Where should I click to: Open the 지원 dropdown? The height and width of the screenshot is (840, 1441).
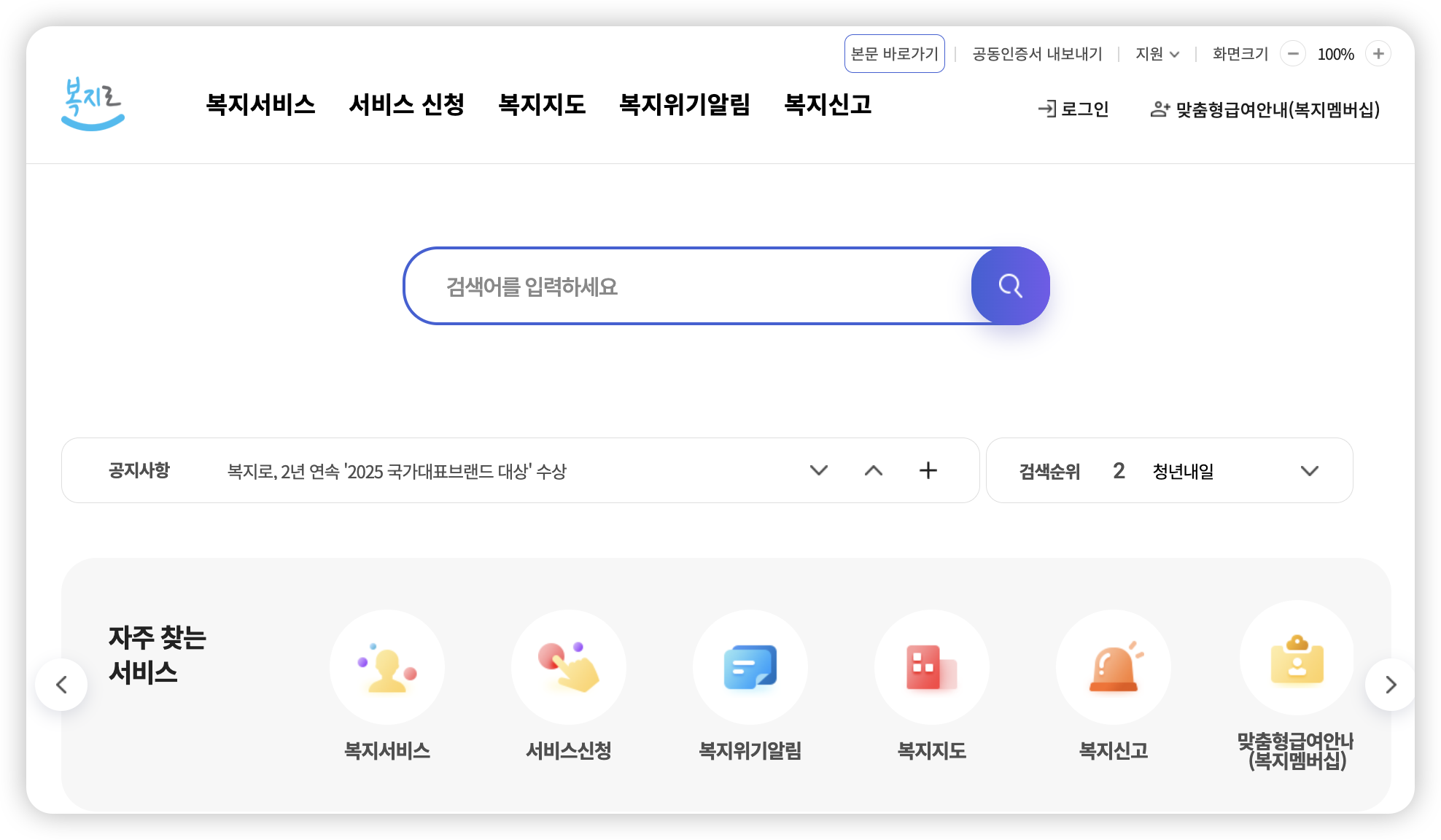[1157, 53]
